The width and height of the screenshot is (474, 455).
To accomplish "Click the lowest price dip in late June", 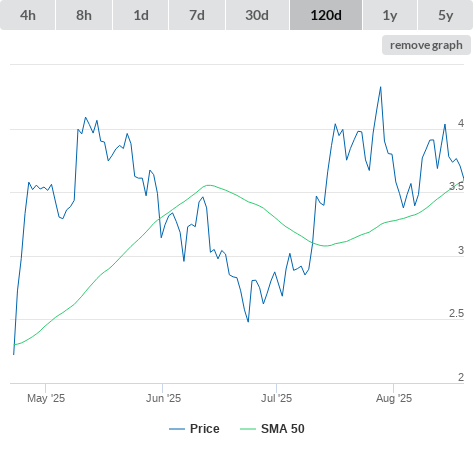I will click(248, 321).
